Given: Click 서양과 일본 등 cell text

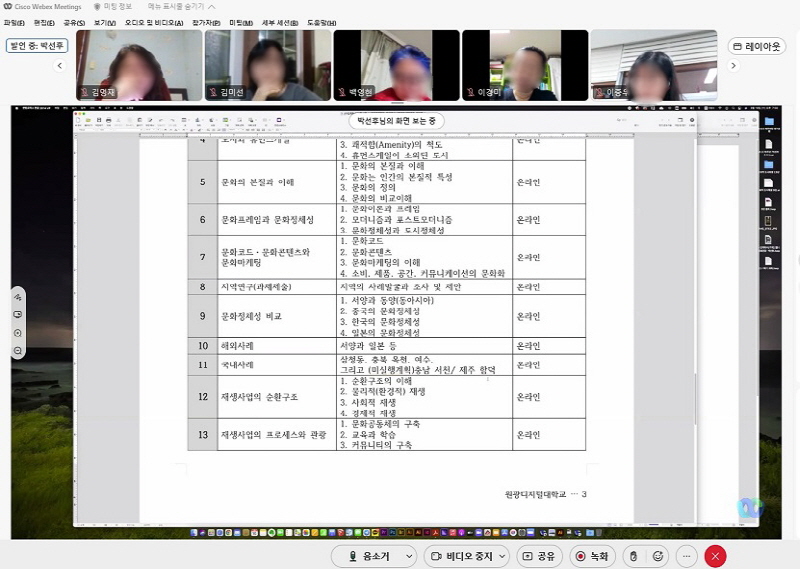Looking at the screenshot, I should pyautogui.click(x=368, y=346).
